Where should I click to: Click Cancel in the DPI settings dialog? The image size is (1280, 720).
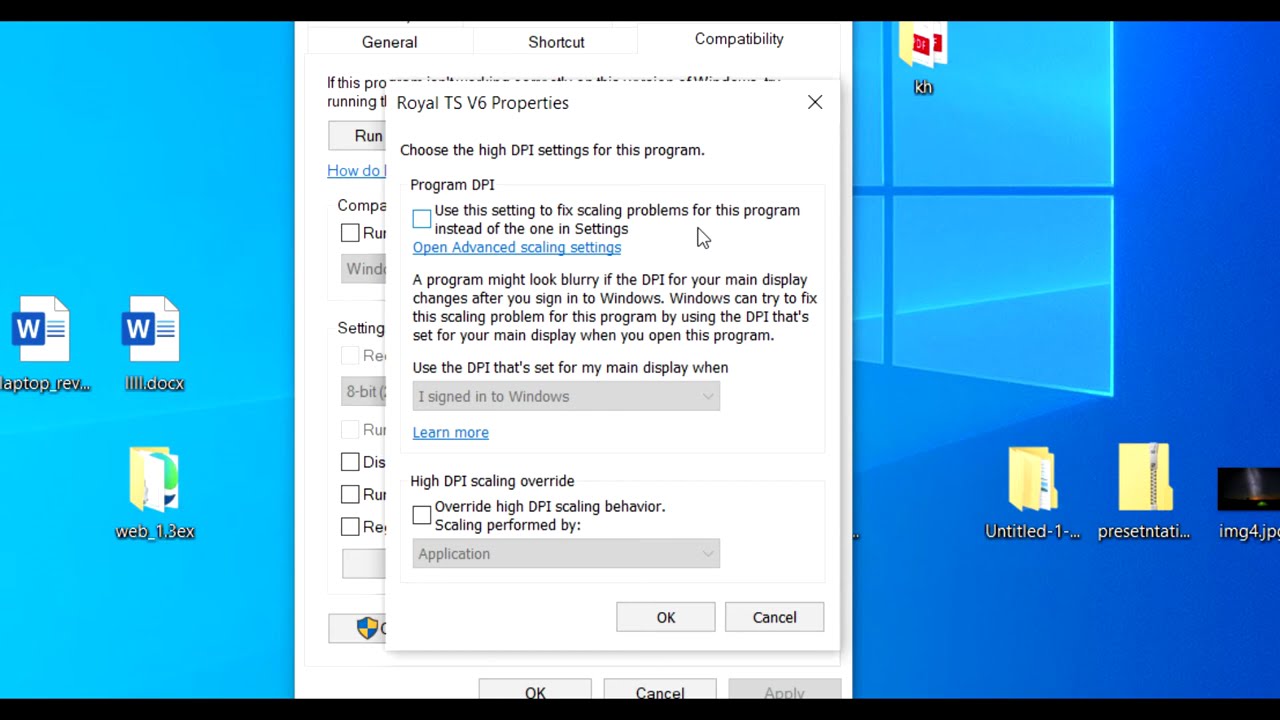click(x=775, y=617)
